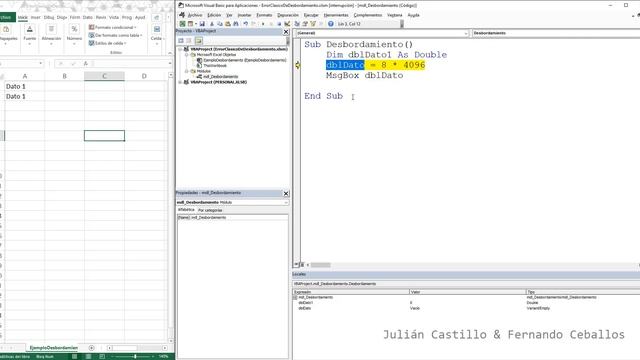The image size is (640, 360).
Task: Click the Paste icon in VBA toolbar
Action: click(x=228, y=24)
